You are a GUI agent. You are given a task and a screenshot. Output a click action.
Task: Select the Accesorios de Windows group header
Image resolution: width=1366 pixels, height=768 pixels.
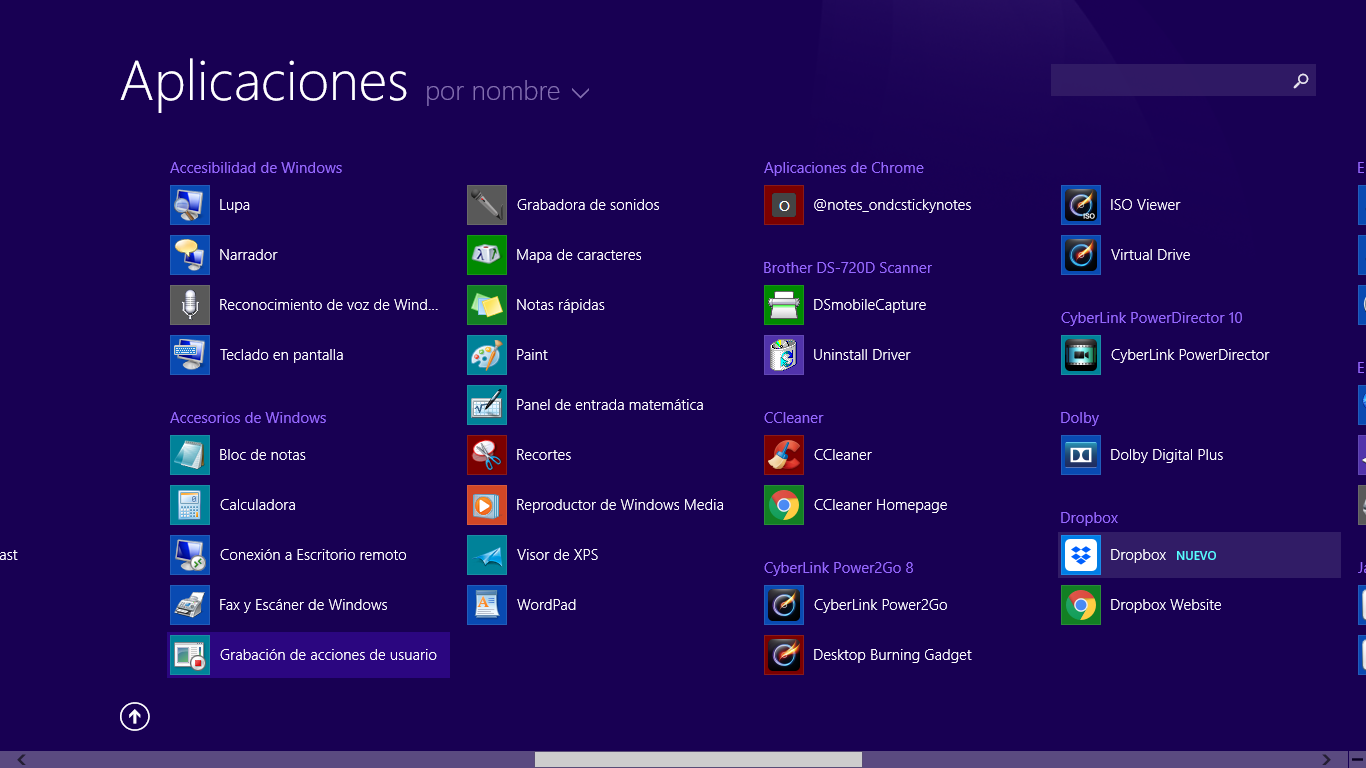248,418
